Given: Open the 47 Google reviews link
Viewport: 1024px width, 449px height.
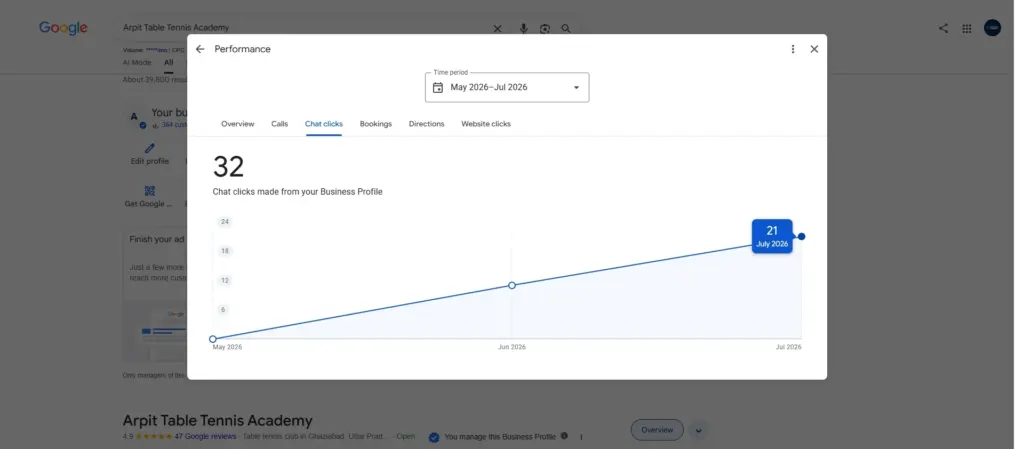Looking at the screenshot, I should tap(205, 437).
